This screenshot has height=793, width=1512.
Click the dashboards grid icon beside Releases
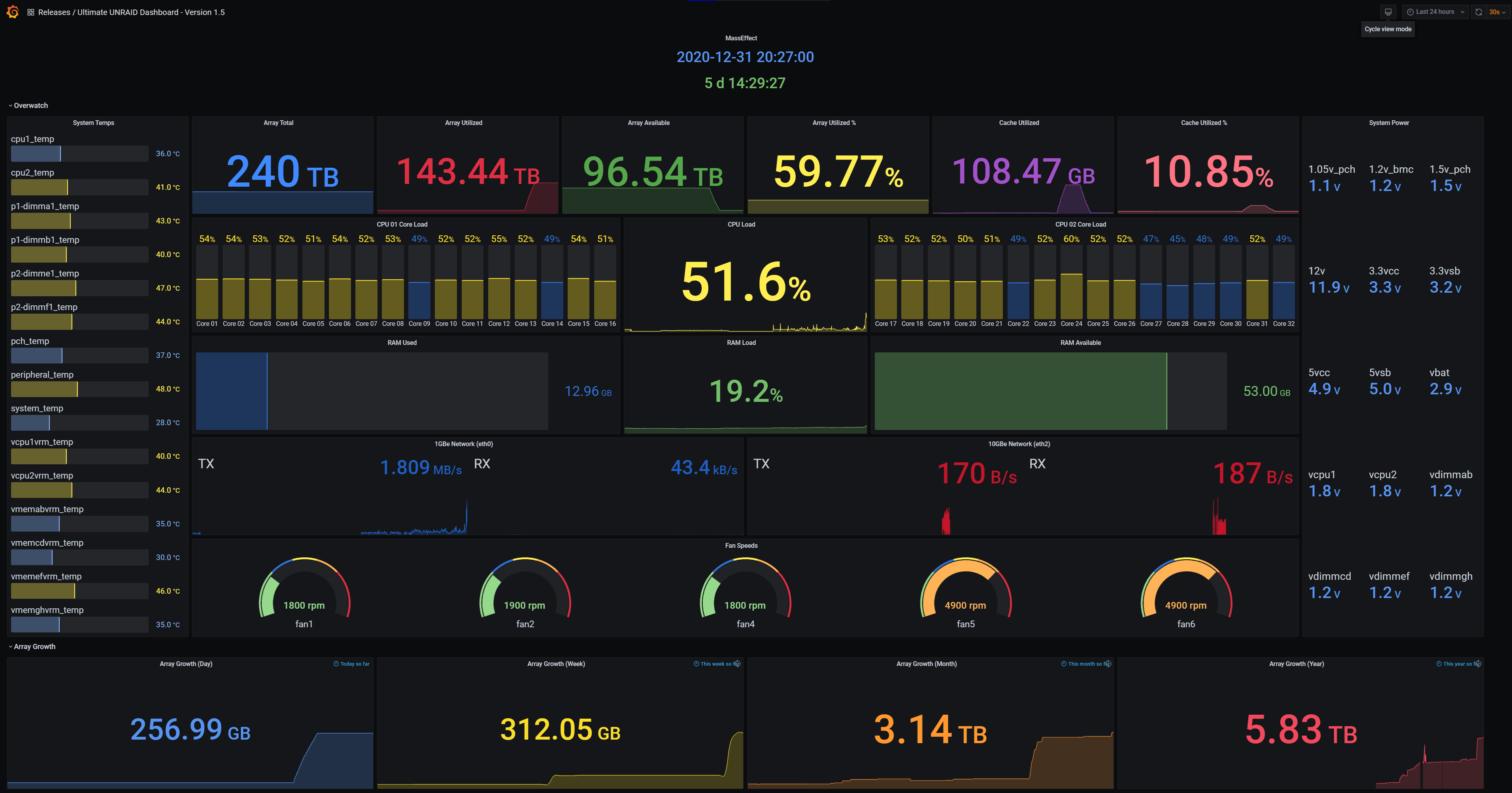point(30,12)
